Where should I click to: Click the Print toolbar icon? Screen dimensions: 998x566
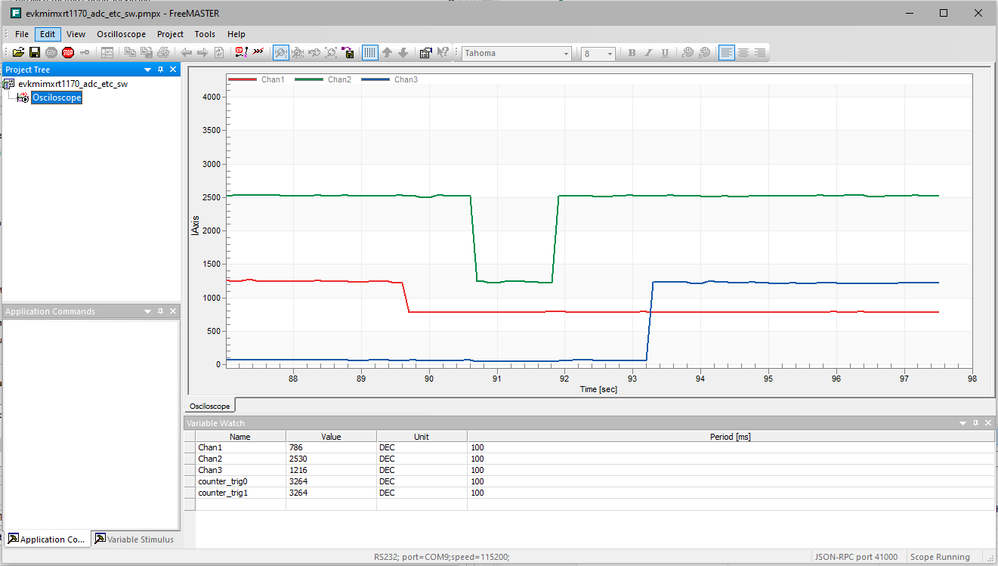point(163,53)
